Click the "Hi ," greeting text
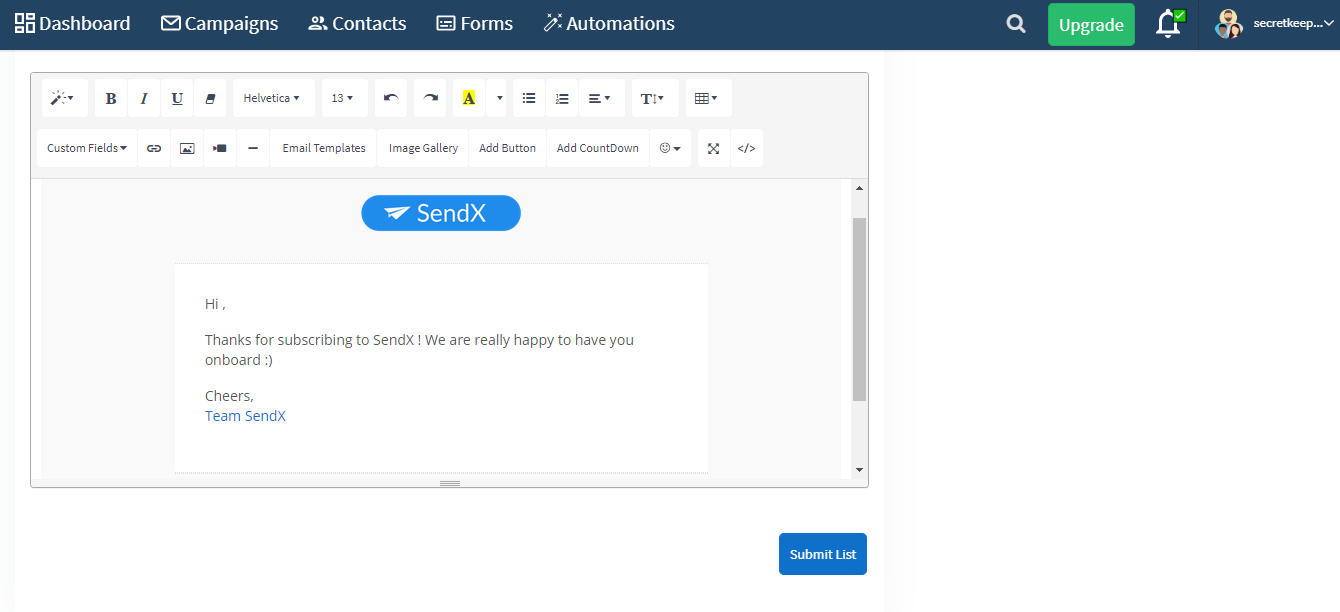The height and width of the screenshot is (612, 1340). [x=216, y=304]
